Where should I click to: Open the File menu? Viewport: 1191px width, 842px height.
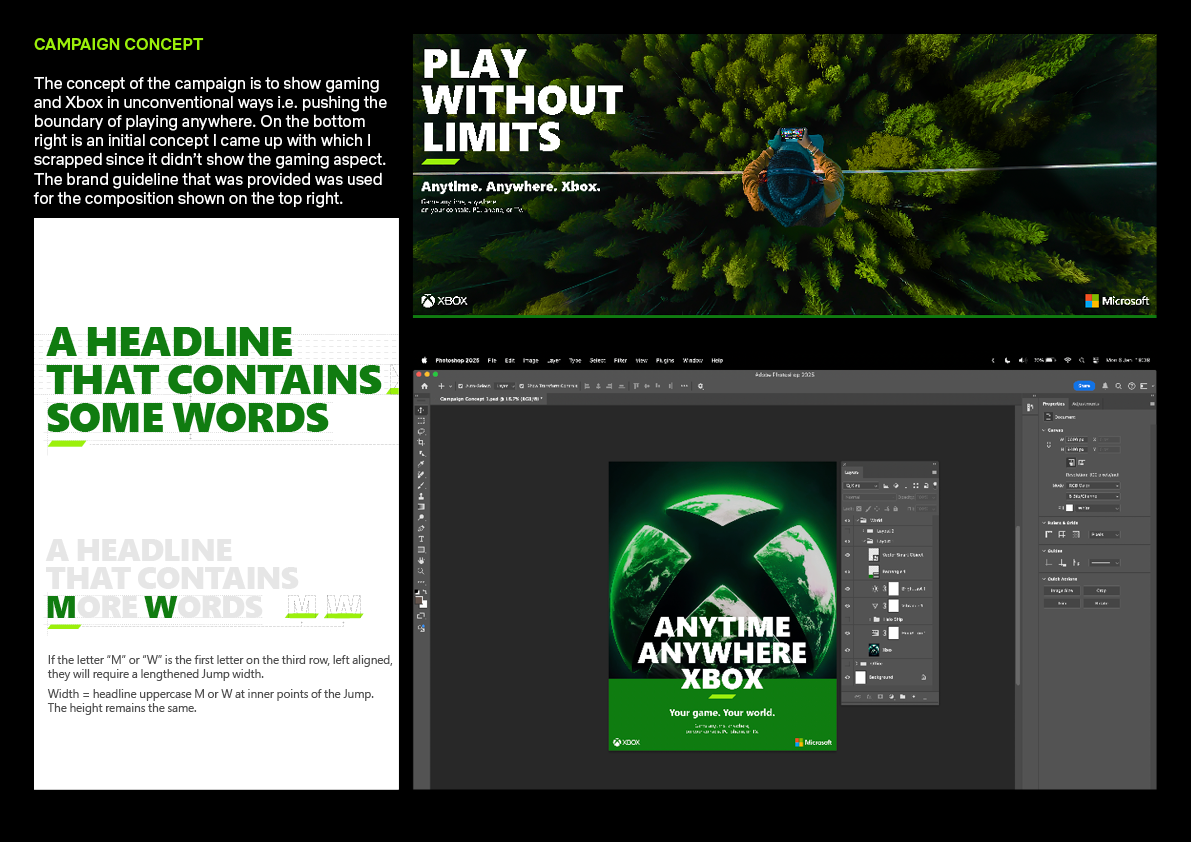(491, 361)
